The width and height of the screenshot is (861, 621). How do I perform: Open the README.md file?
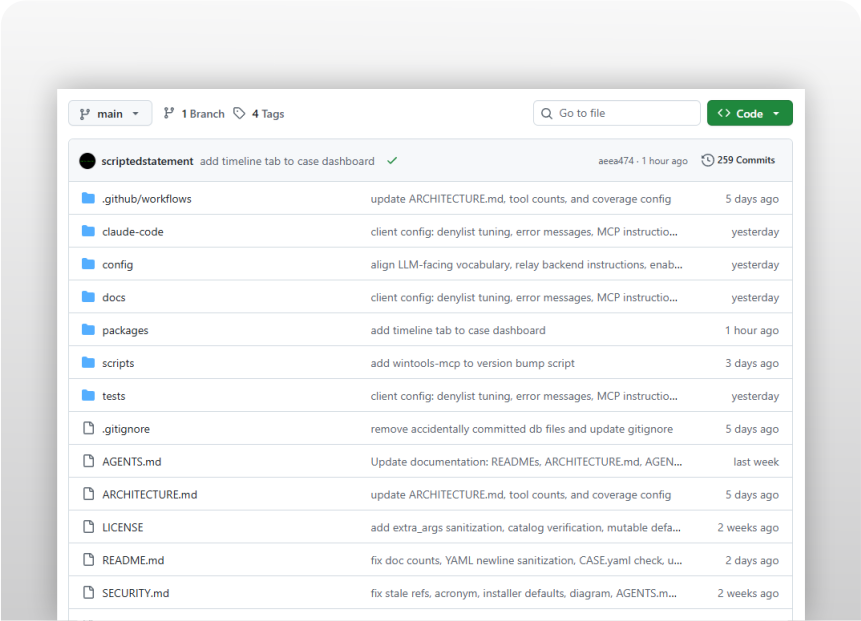click(x=131, y=560)
